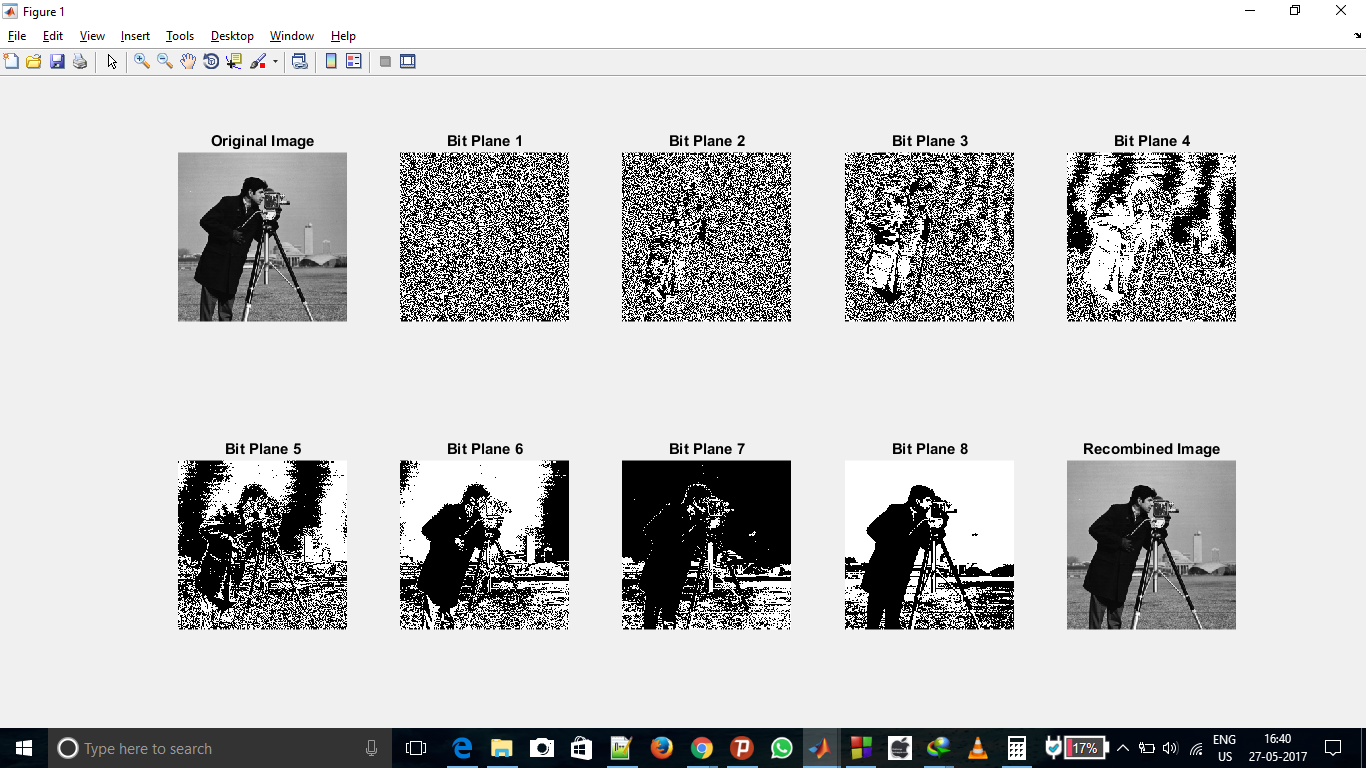The image size is (1366, 768).
Task: Expand the Brush color dropdown arrow
Action: (275, 62)
